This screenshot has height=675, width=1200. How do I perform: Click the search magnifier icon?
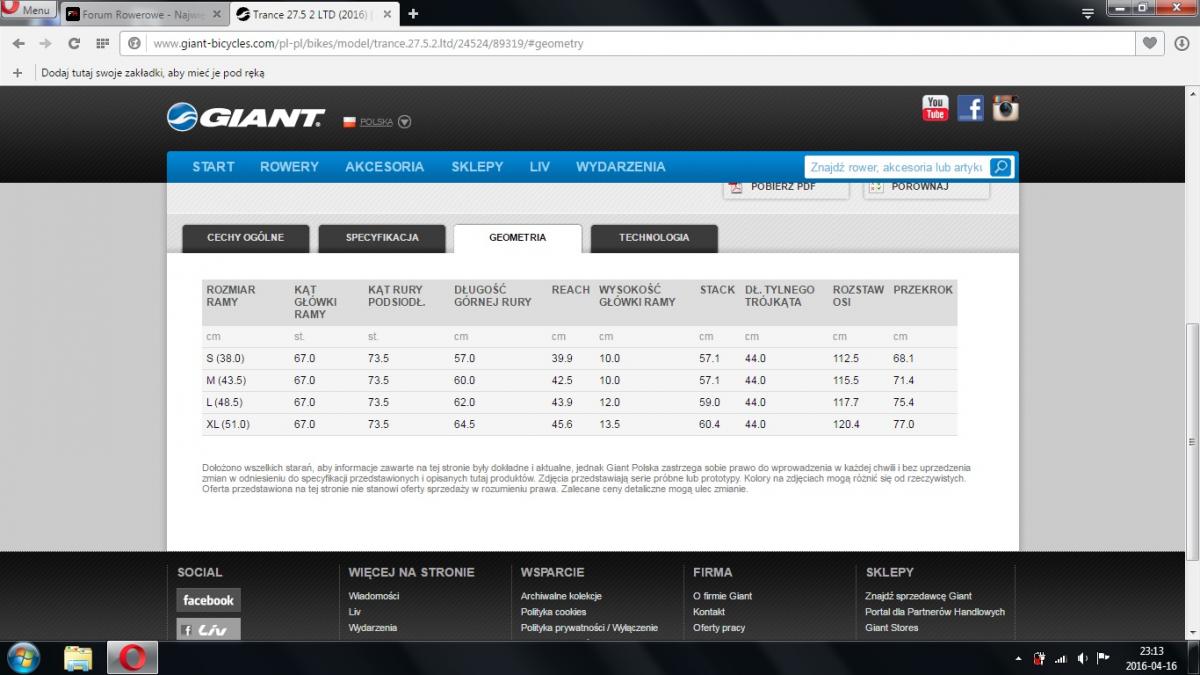(x=1001, y=167)
